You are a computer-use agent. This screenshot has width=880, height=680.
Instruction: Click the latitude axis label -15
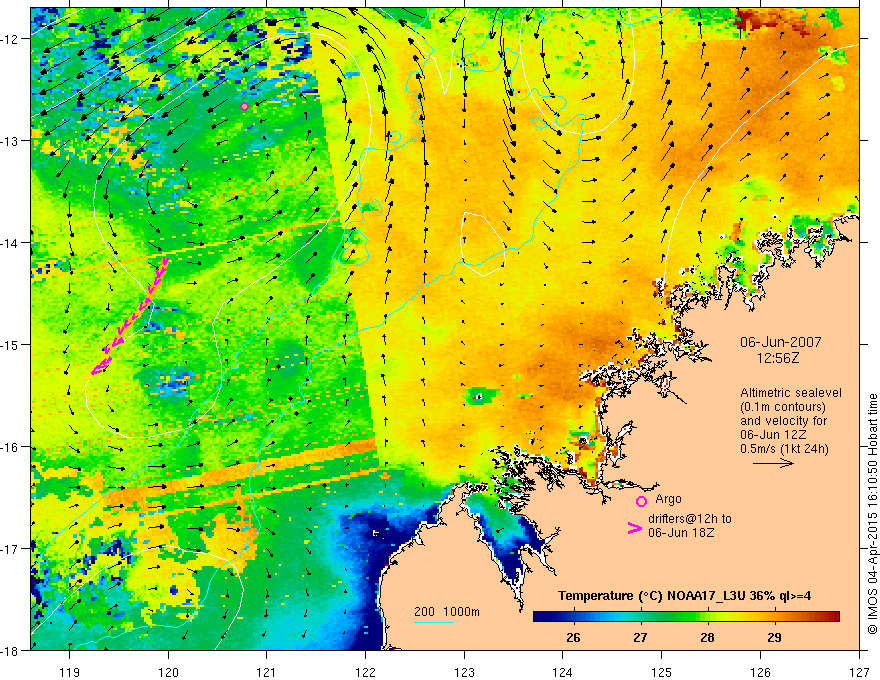tap(11, 344)
